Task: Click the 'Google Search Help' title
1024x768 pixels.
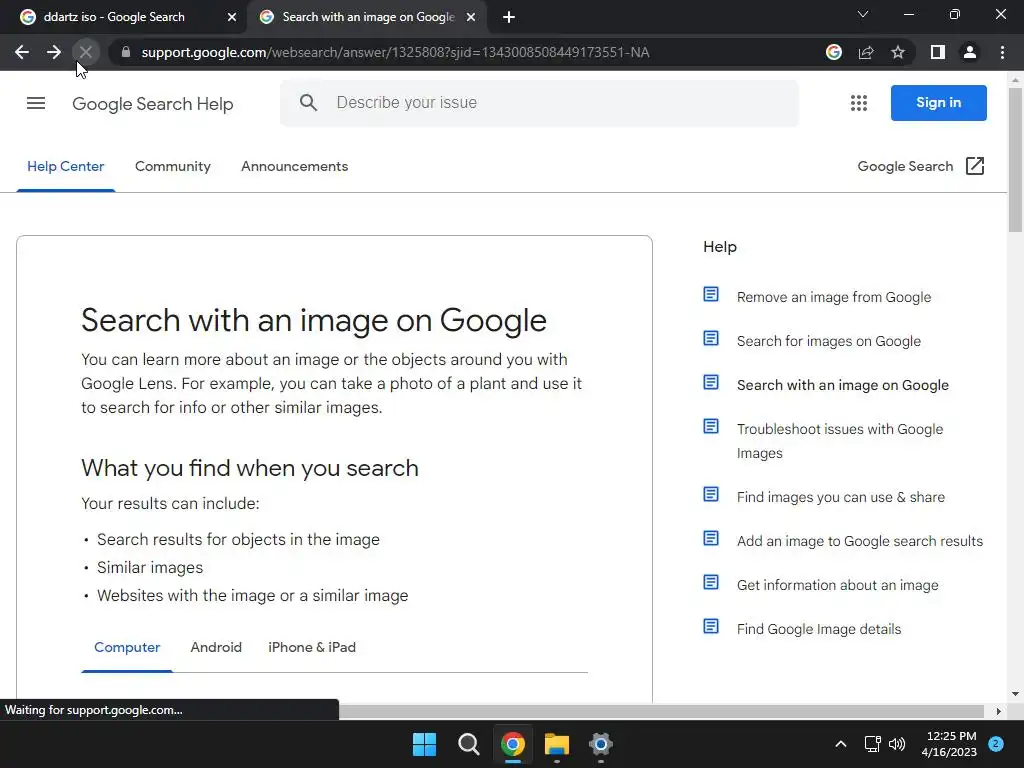Action: coord(152,104)
